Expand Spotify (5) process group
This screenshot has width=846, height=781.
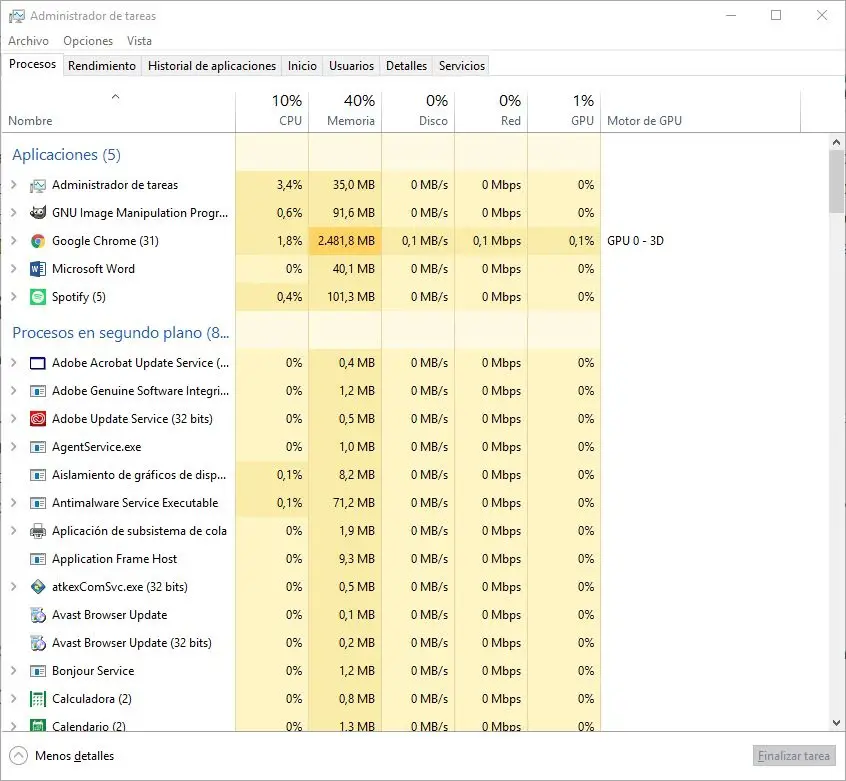click(13, 297)
